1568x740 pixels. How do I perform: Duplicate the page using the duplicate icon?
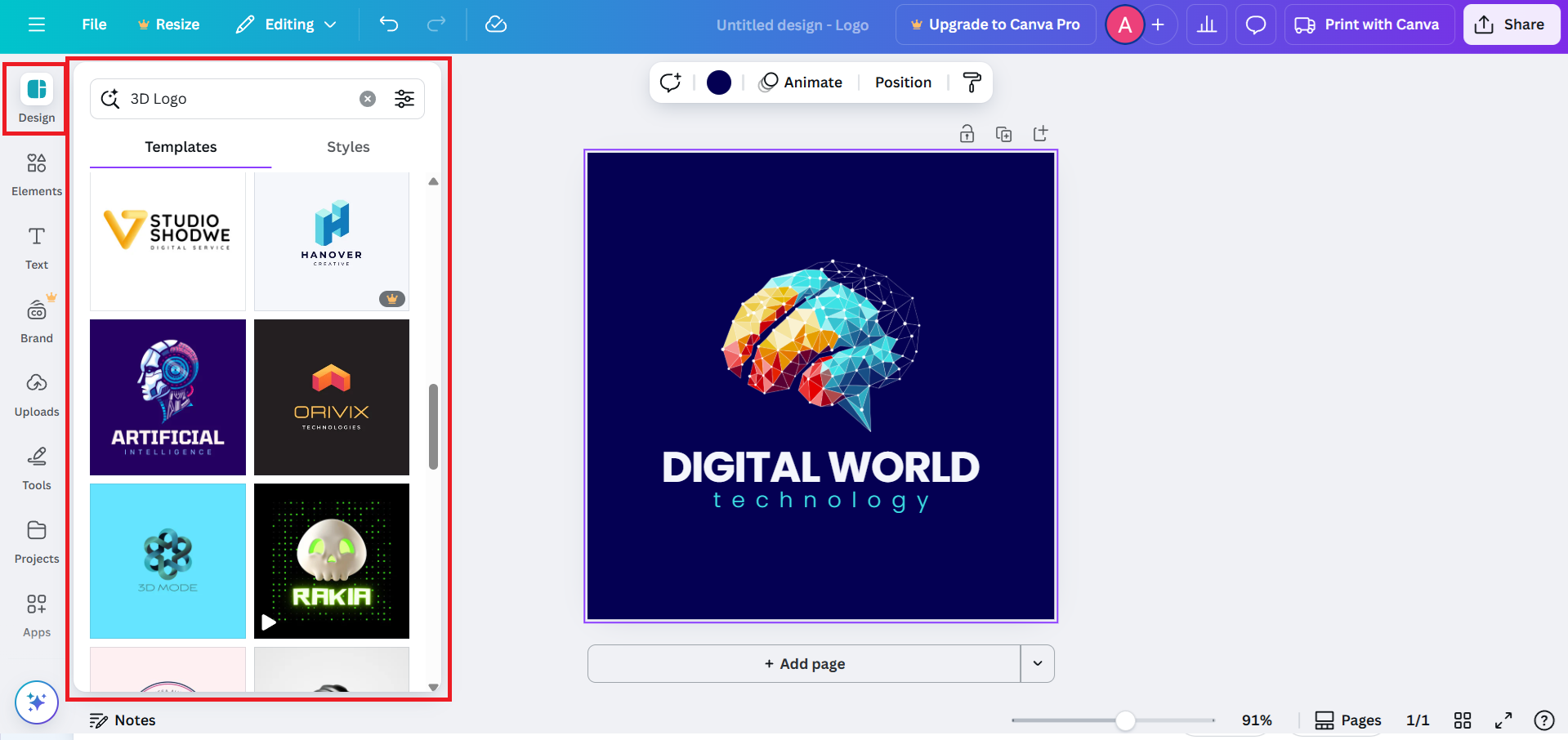tap(1004, 133)
